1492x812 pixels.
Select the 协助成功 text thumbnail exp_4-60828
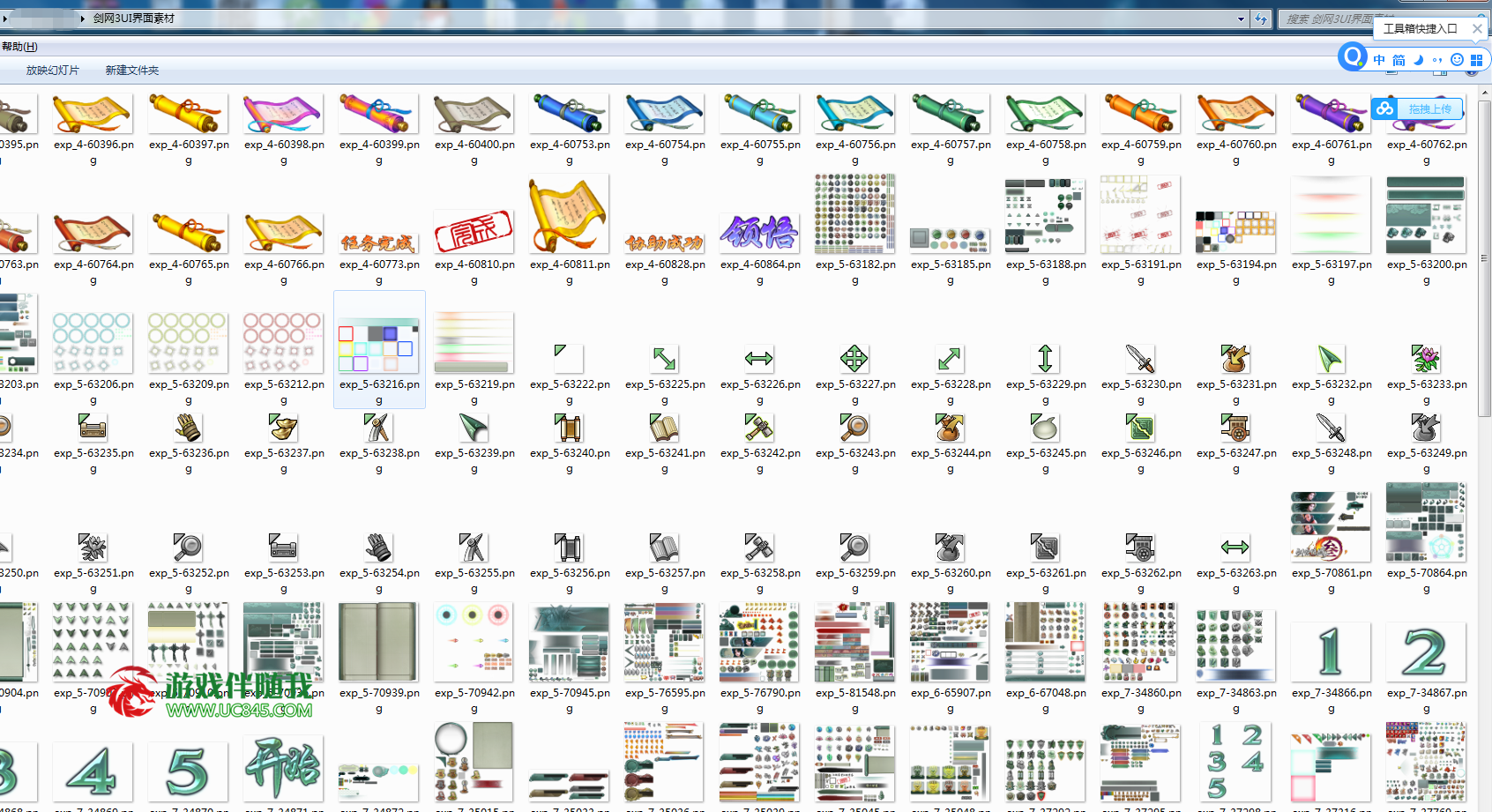pyautogui.click(x=664, y=242)
